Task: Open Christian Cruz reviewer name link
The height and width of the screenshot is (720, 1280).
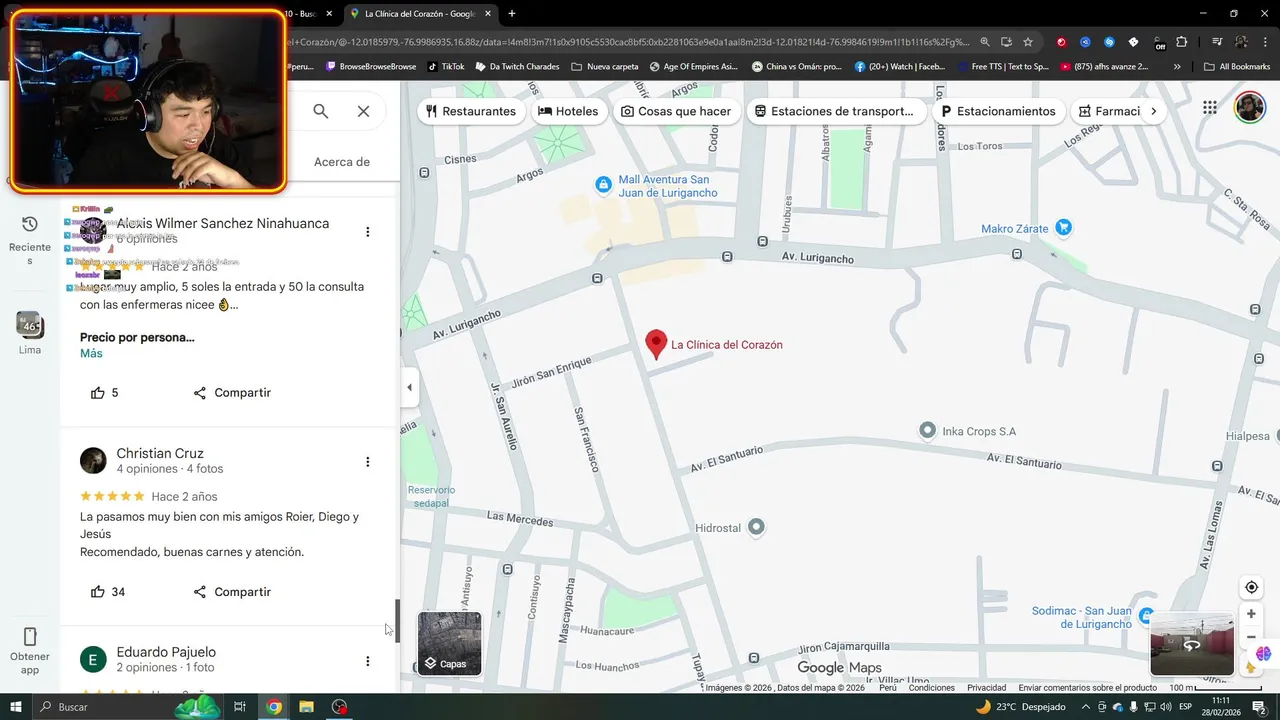Action: pos(160,453)
